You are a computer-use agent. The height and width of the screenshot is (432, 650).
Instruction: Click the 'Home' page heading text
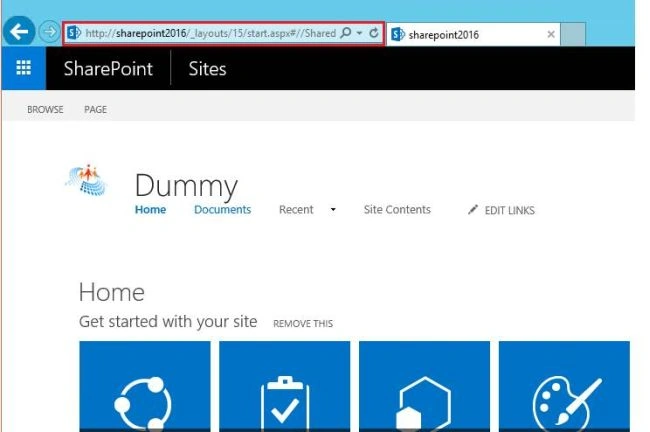[112, 293]
